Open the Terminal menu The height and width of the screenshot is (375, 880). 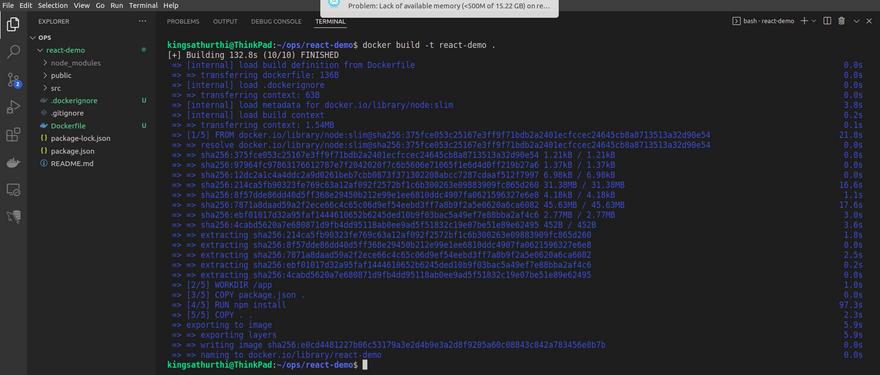(x=143, y=5)
